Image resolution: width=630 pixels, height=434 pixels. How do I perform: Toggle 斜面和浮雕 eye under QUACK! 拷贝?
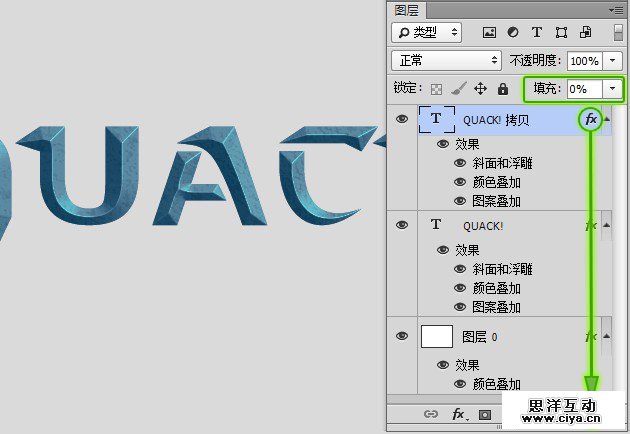coord(460,163)
